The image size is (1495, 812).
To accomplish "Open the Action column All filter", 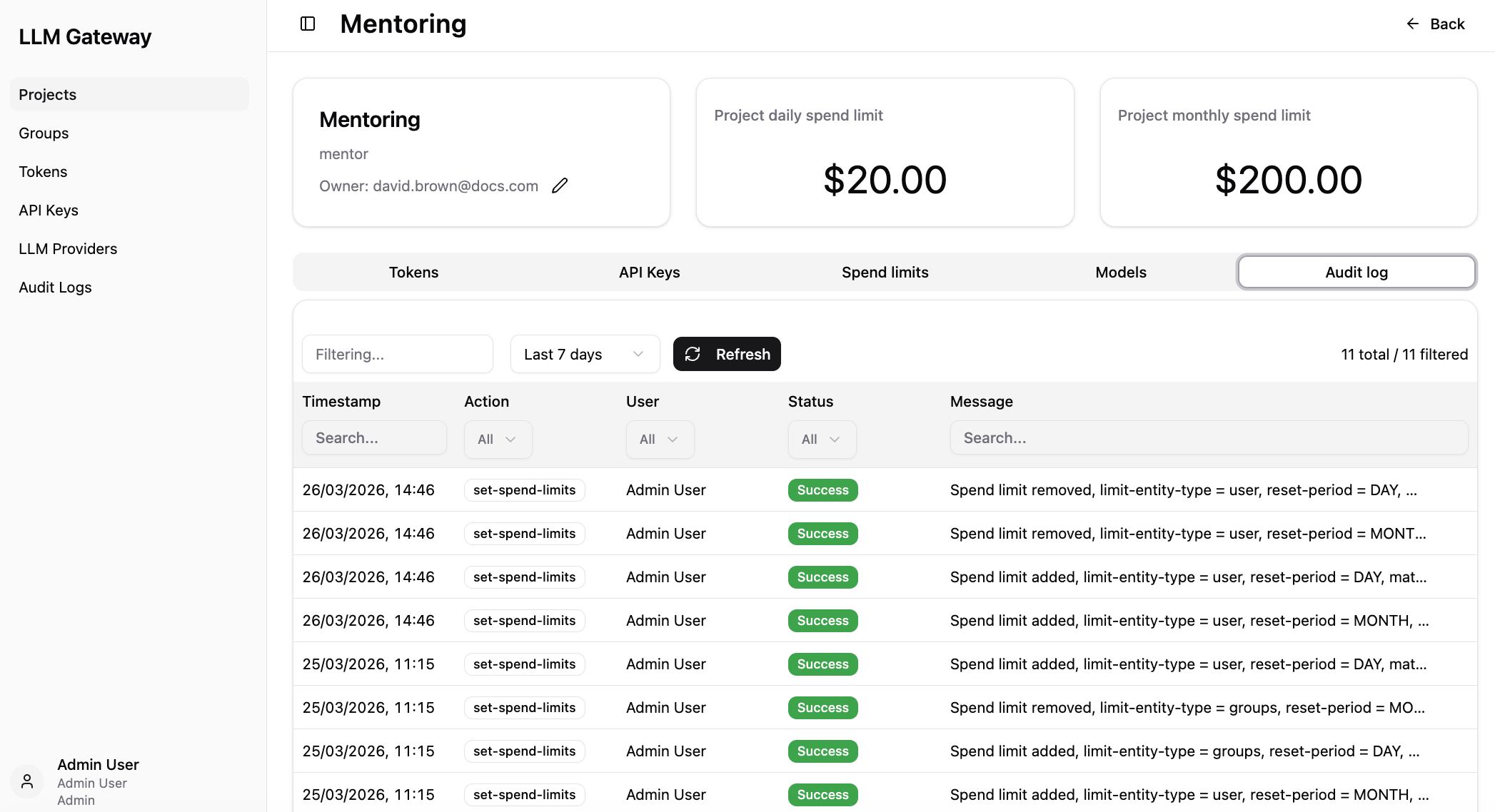I will click(498, 439).
